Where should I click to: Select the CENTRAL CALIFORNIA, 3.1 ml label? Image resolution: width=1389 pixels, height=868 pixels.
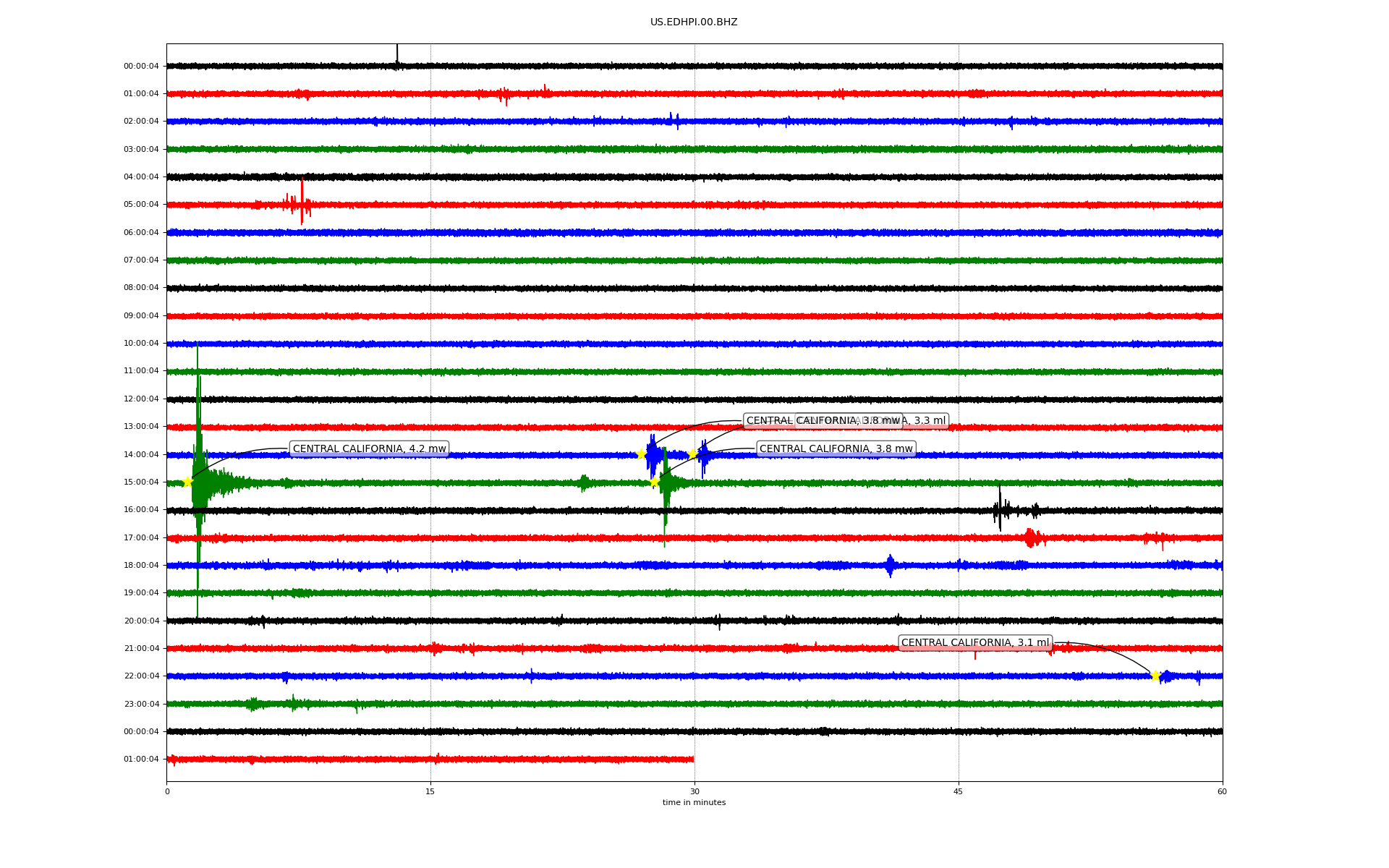click(974, 643)
